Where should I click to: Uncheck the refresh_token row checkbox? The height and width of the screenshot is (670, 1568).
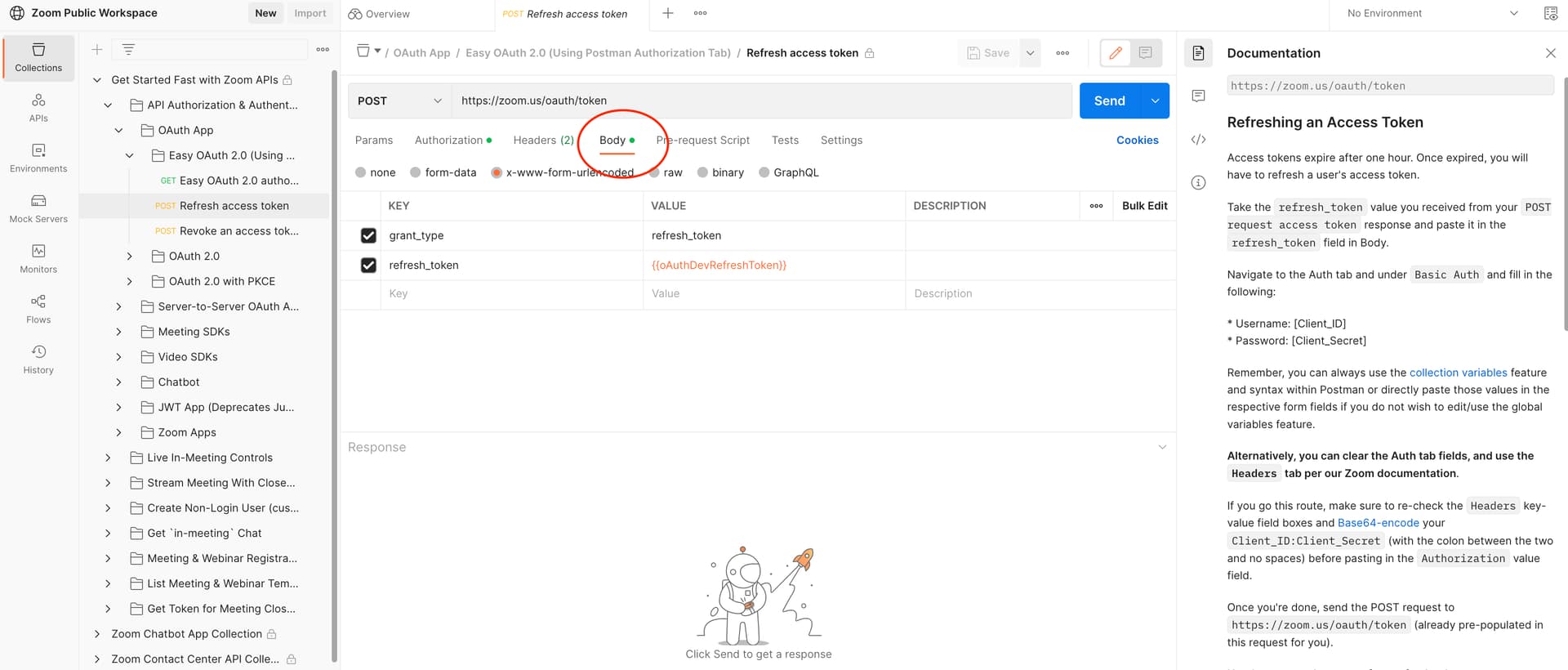click(x=368, y=266)
